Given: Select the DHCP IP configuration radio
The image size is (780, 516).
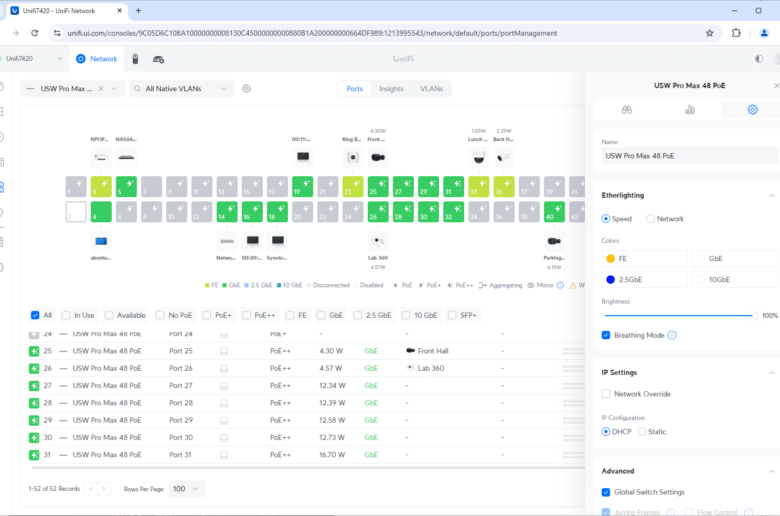Looking at the screenshot, I should point(605,431).
